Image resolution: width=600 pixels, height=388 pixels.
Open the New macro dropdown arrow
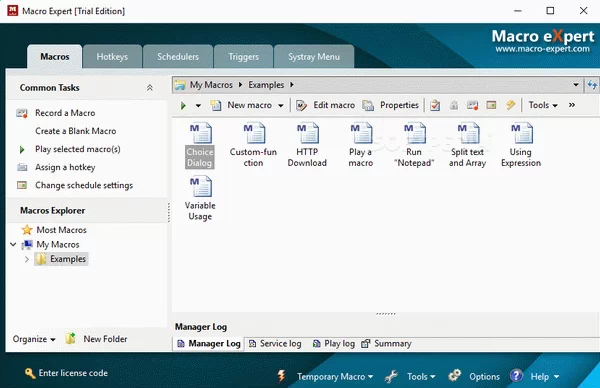[280, 106]
